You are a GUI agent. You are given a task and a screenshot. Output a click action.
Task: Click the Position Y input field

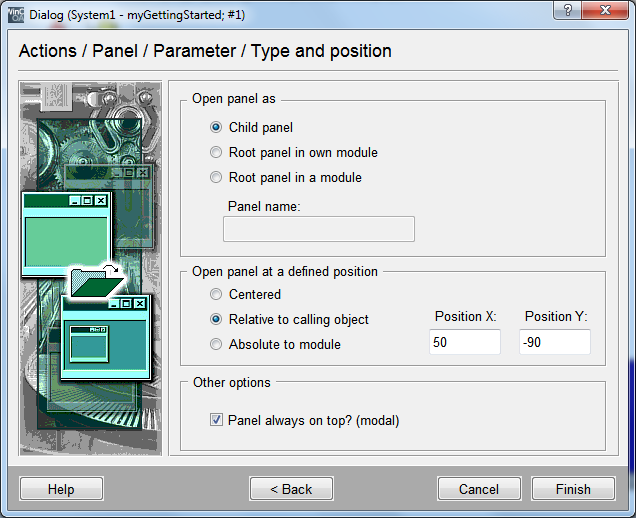(x=555, y=342)
